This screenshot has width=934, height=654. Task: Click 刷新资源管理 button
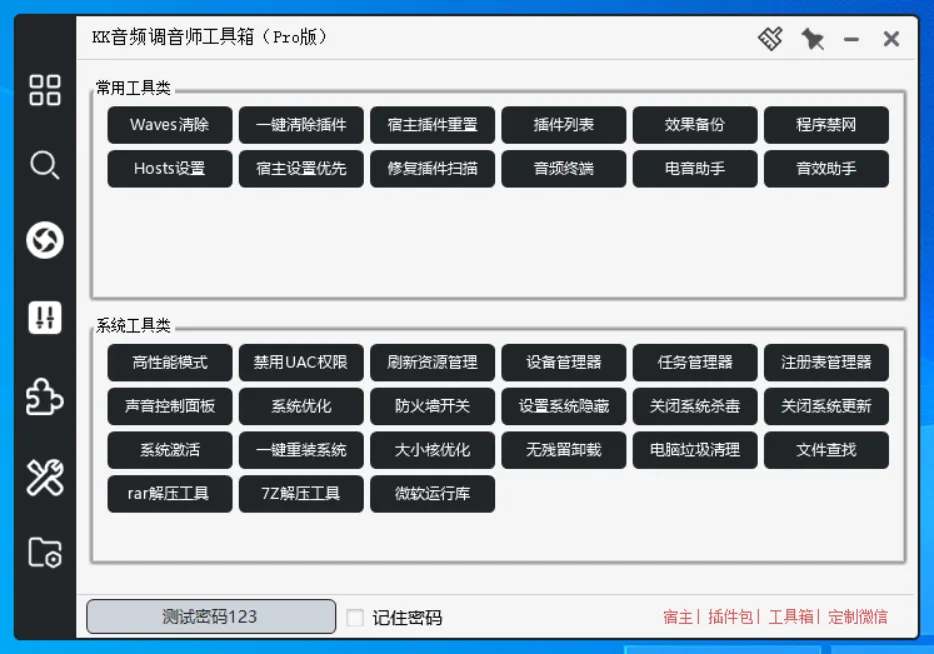(432, 362)
